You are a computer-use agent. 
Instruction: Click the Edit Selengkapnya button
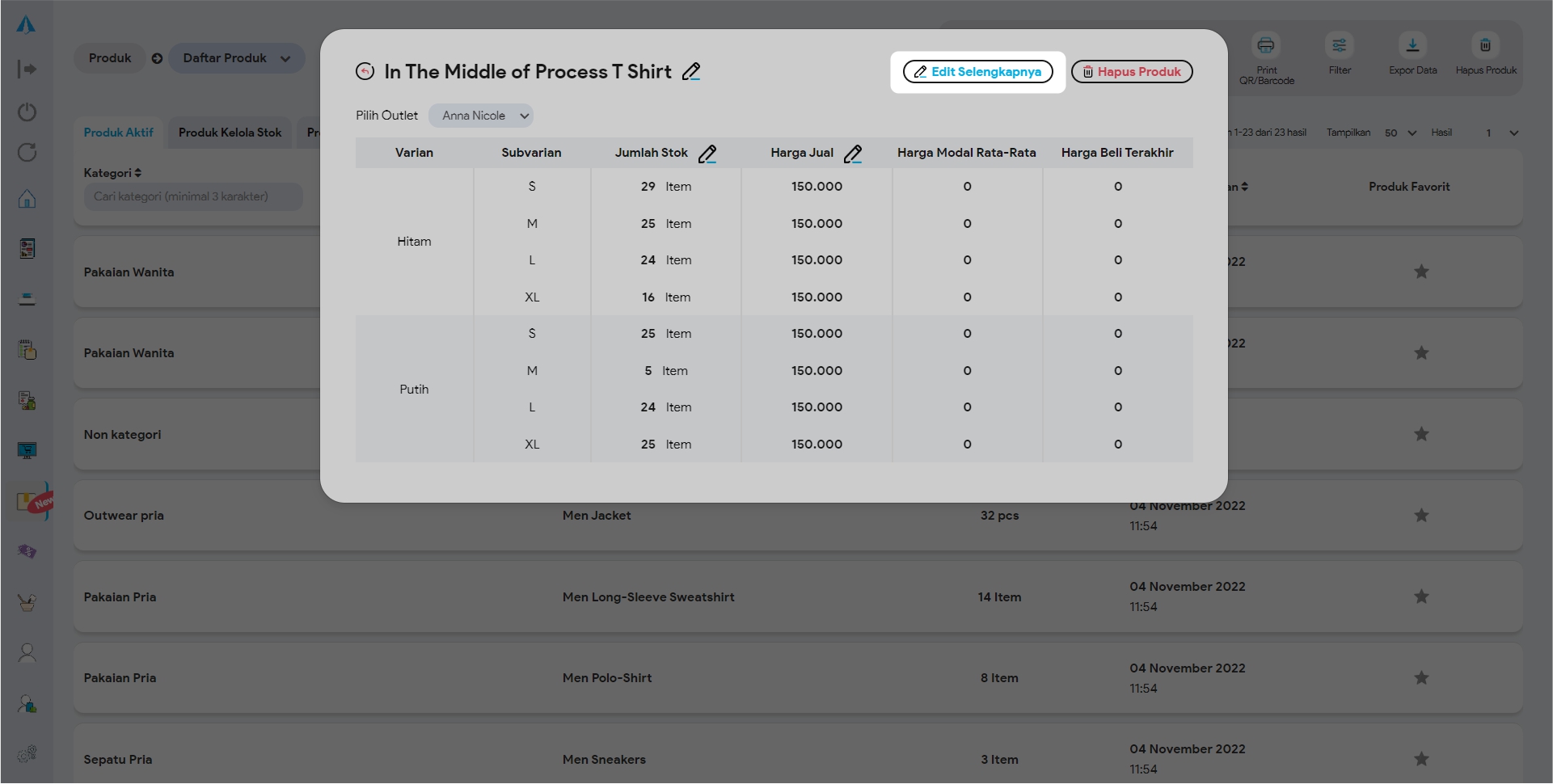[x=978, y=72]
